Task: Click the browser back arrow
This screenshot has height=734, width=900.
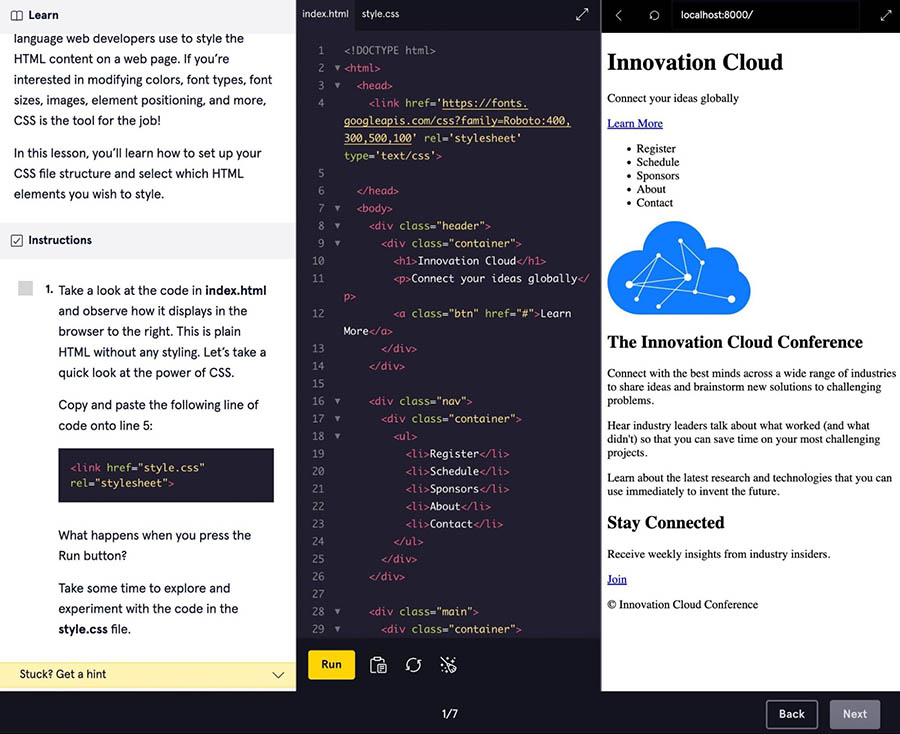Action: coord(619,15)
